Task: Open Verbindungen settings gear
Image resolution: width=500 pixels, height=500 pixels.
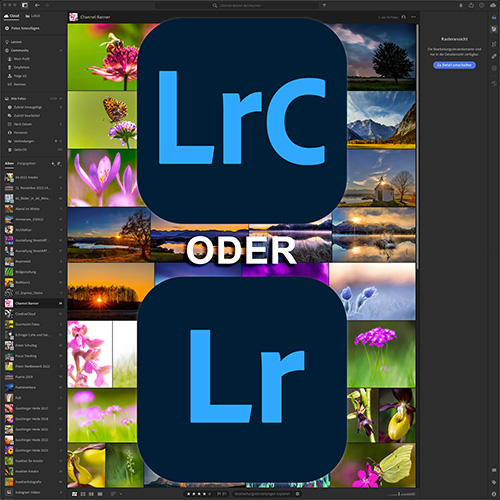Action: pos(56,141)
